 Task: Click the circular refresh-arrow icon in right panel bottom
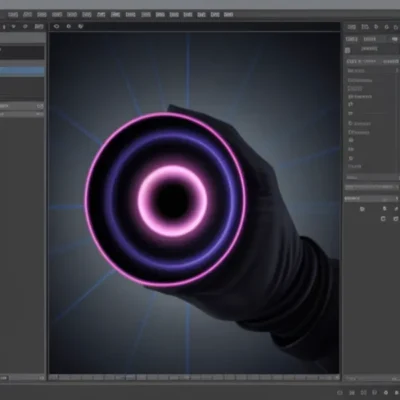click(383, 219)
